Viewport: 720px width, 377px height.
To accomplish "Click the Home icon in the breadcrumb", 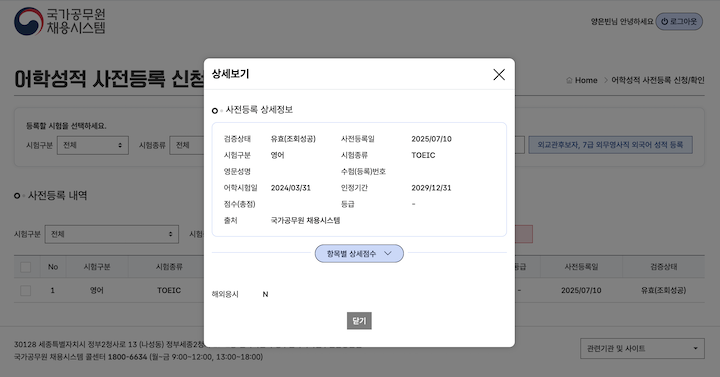I will [569, 80].
